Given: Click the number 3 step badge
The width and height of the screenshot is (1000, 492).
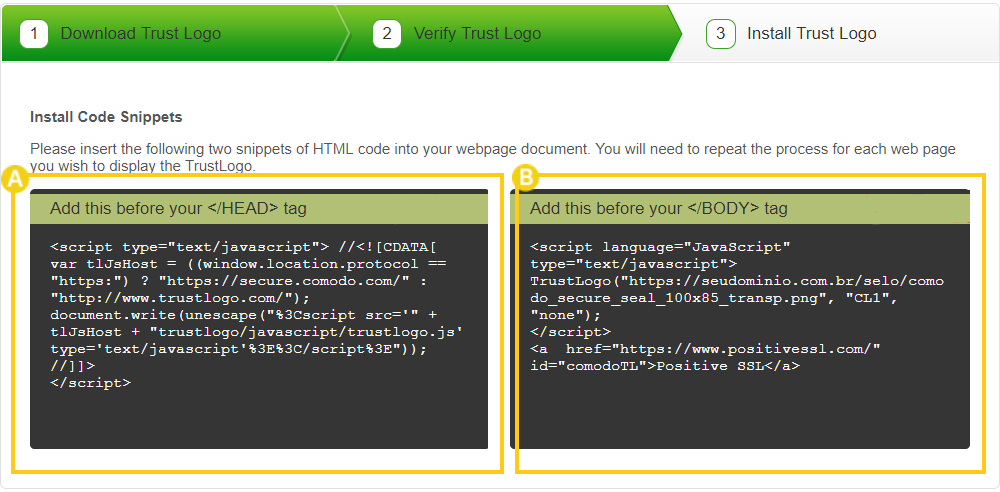Looking at the screenshot, I should tap(720, 34).
